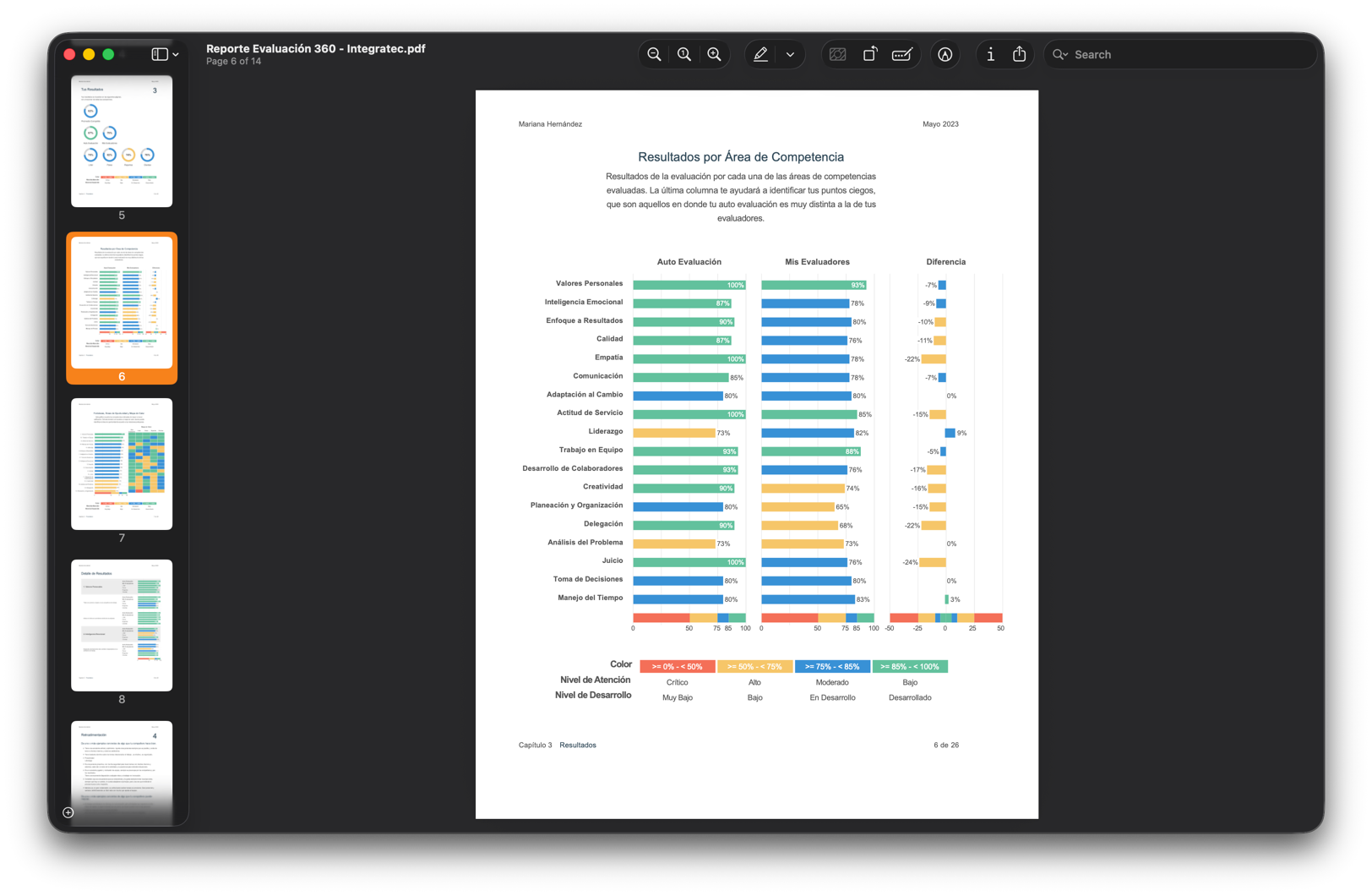The width and height of the screenshot is (1372, 896).
Task: Jump to page 7 thumbnail
Action: 122,464
